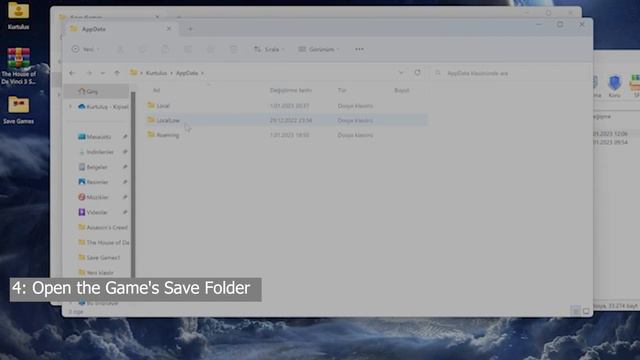Image resolution: width=640 pixels, height=360 pixels.
Task: Go up one folder level
Action: [117, 73]
